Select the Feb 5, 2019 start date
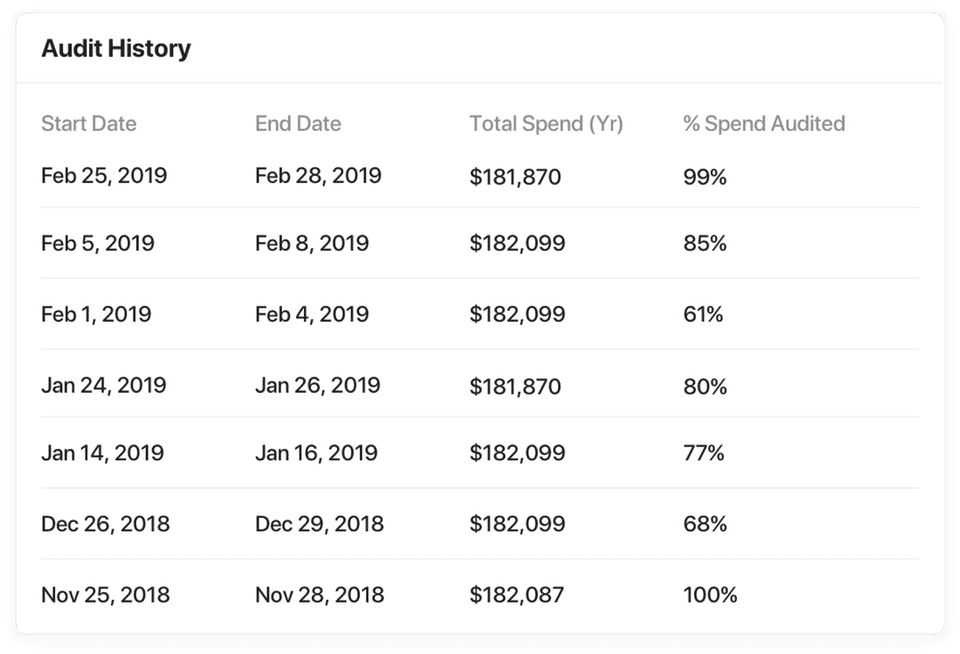 click(98, 243)
